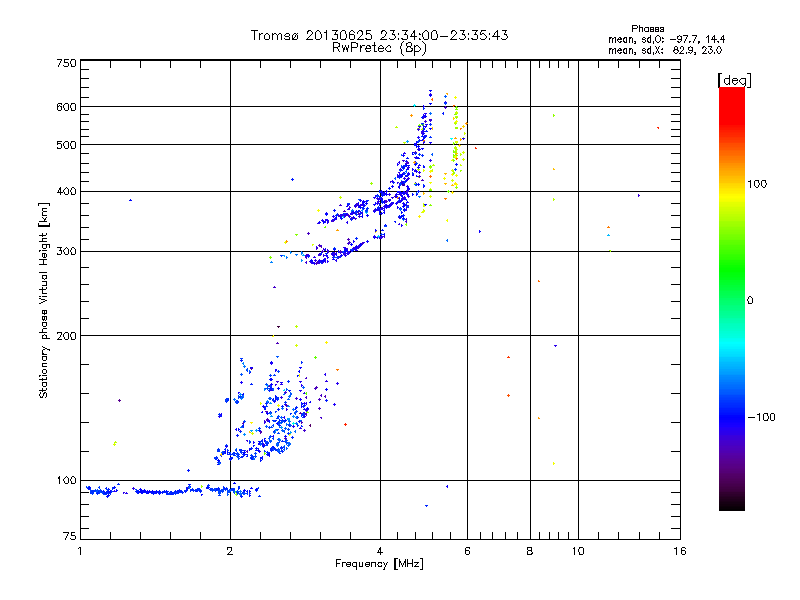The height and width of the screenshot is (600, 800).
Task: Click the x-axis tick label '1'
Action: 80,551
